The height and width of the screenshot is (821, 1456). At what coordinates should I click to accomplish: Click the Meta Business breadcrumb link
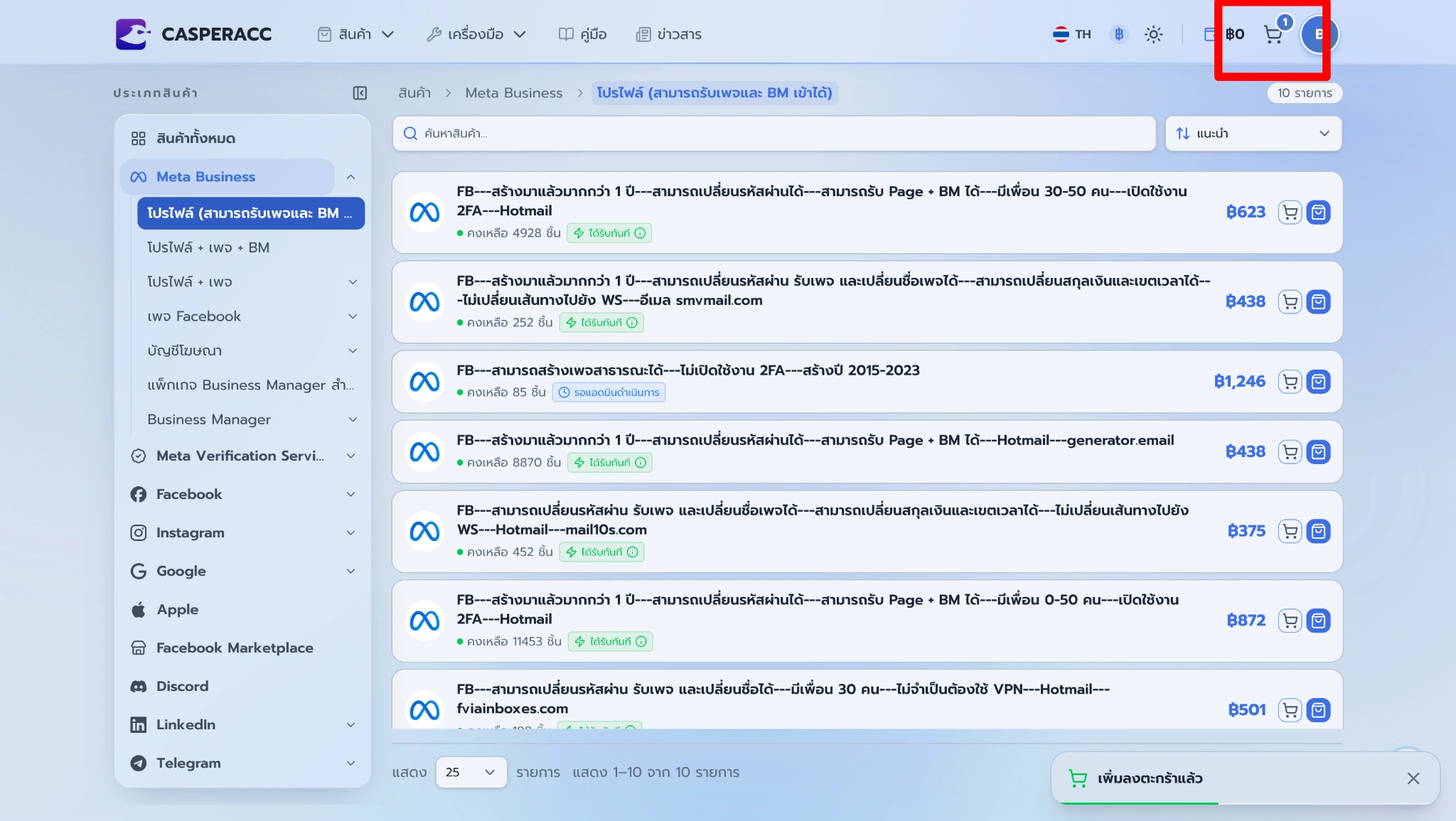[x=513, y=93]
